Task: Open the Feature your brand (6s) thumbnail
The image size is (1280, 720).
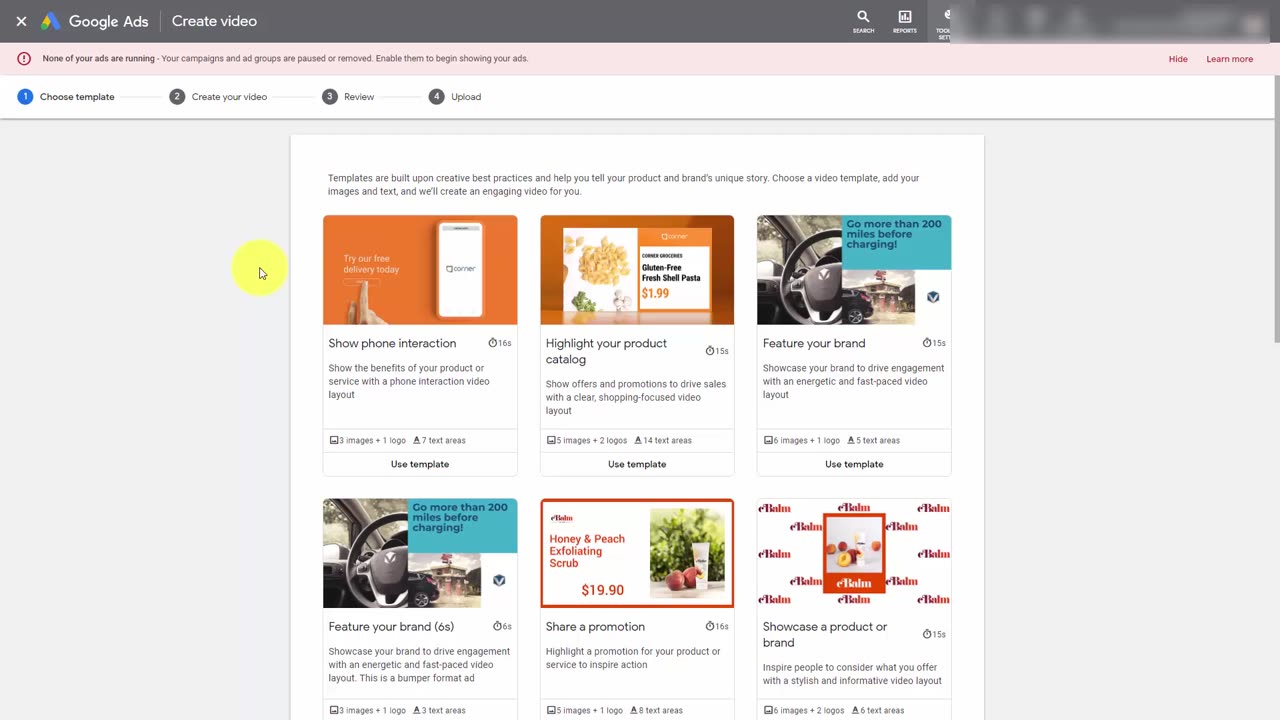Action: pyautogui.click(x=420, y=553)
